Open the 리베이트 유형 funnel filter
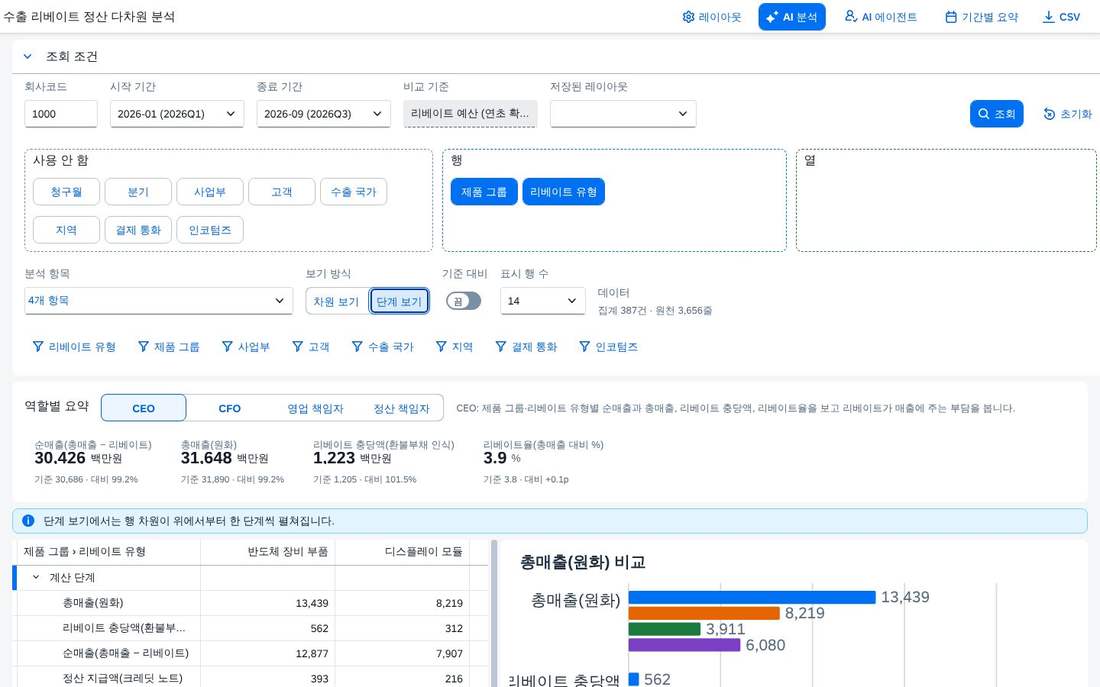 (x=74, y=347)
